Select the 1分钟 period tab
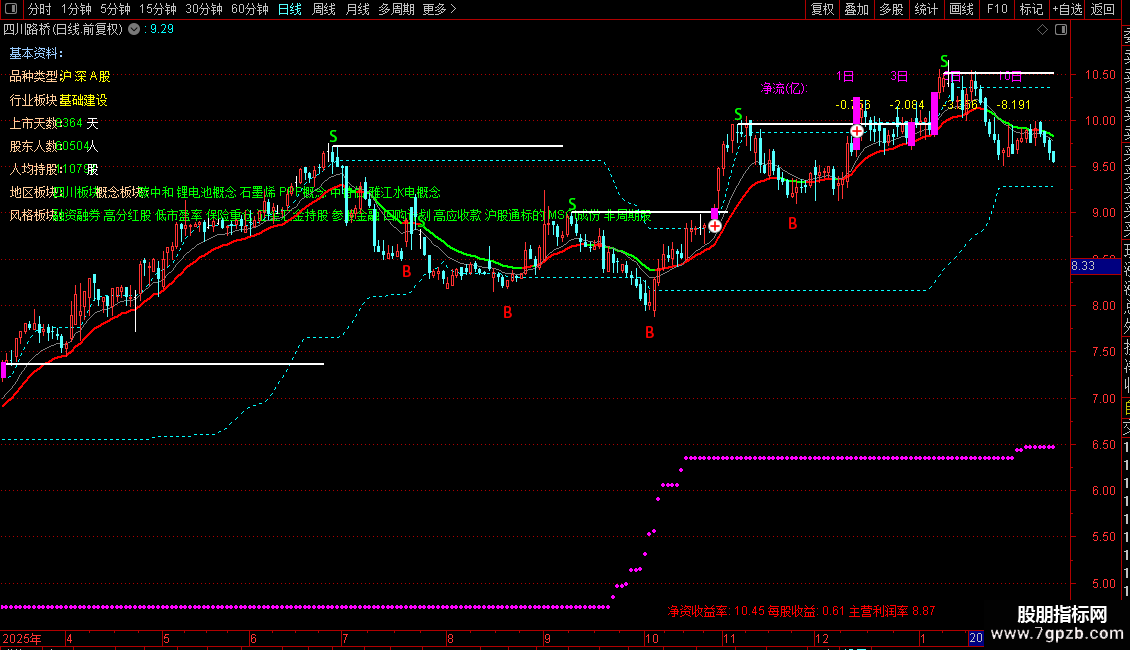The image size is (1130, 650). (76, 9)
